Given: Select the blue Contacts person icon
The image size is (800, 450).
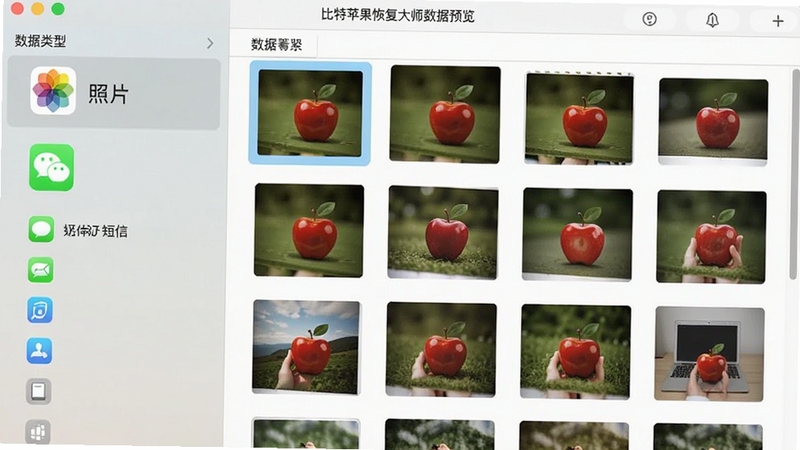Looking at the screenshot, I should 39,351.
